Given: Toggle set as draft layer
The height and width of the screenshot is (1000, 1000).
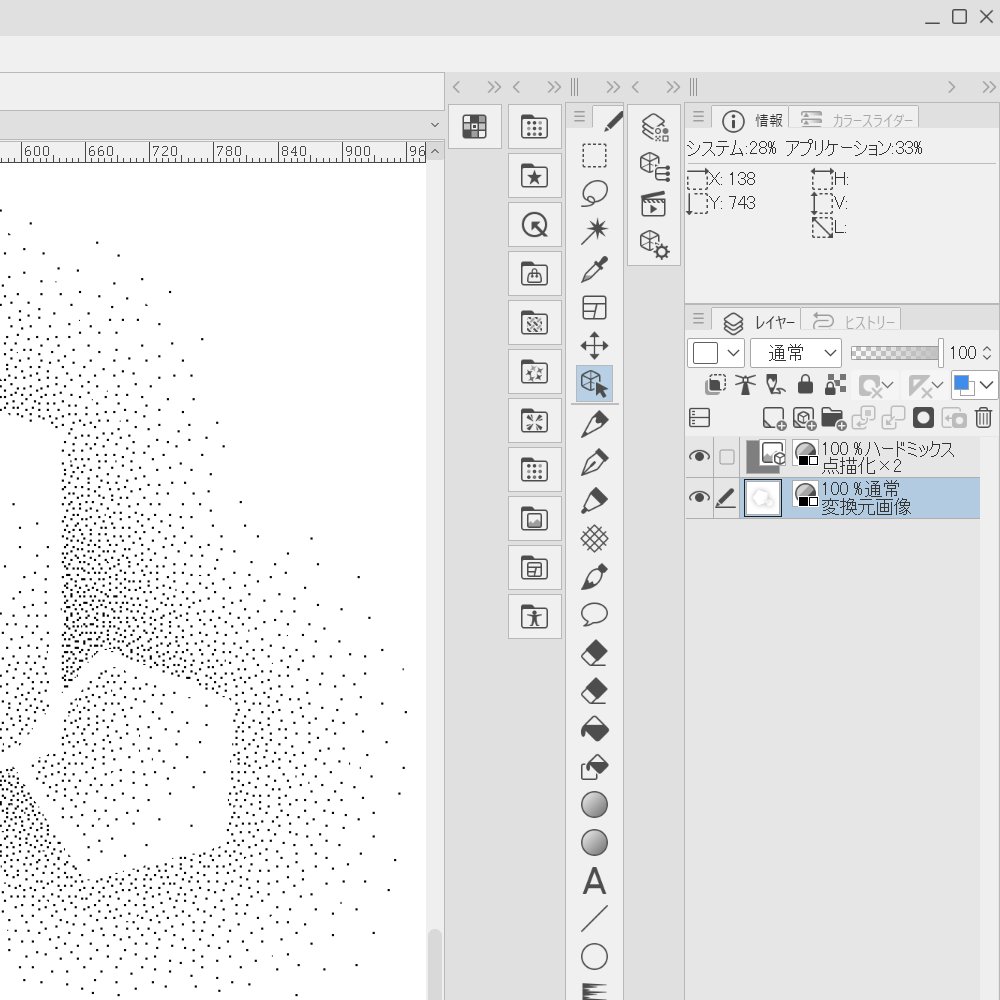Looking at the screenshot, I should click(775, 385).
